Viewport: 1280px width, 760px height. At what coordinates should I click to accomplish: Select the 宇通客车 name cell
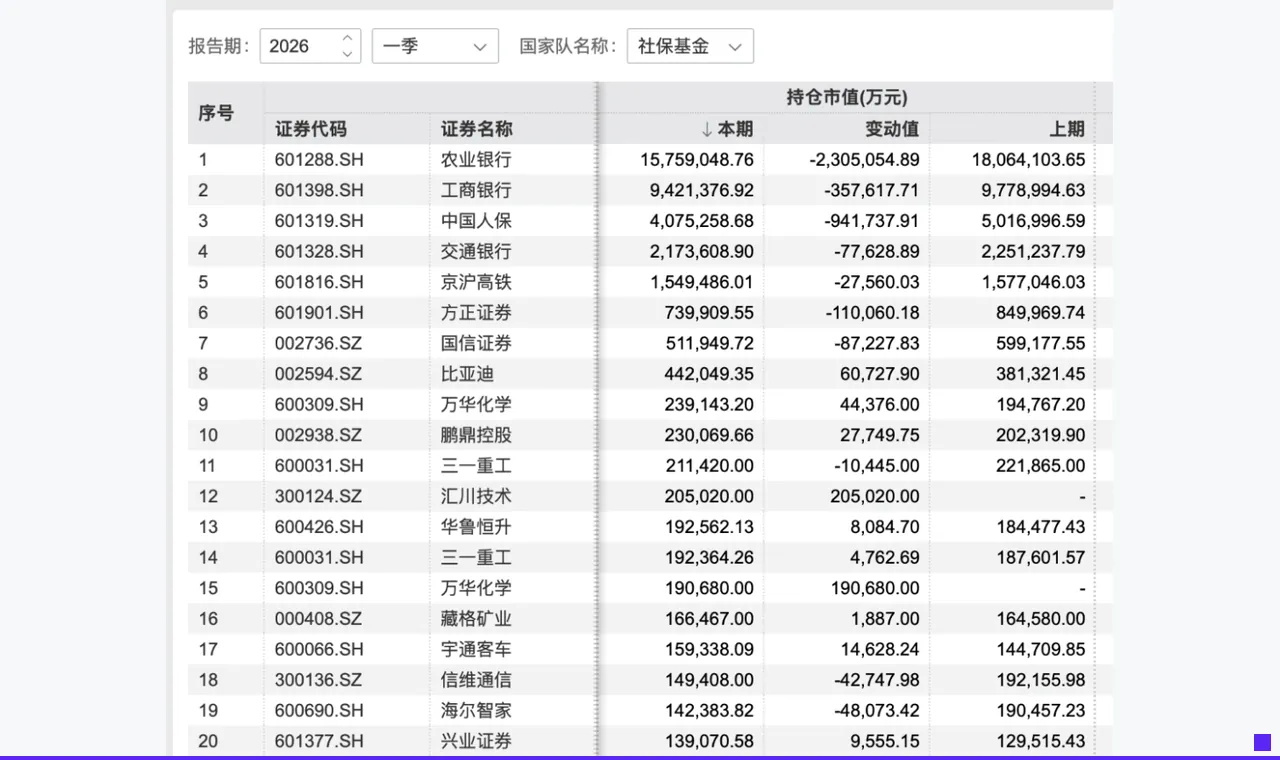(x=476, y=649)
